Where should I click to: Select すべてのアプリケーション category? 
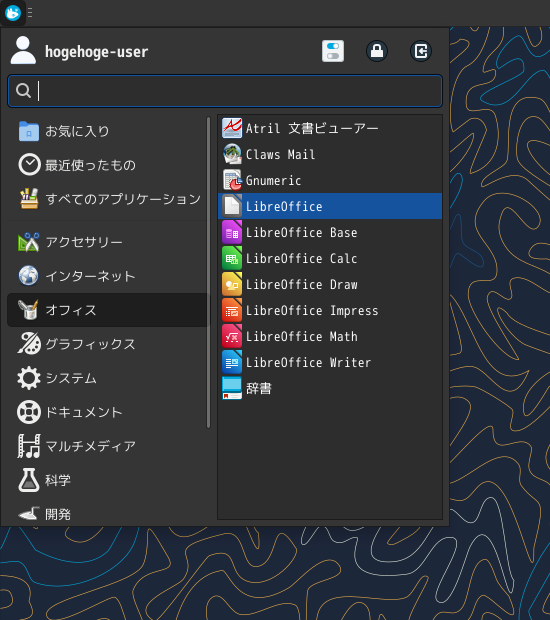pos(107,199)
